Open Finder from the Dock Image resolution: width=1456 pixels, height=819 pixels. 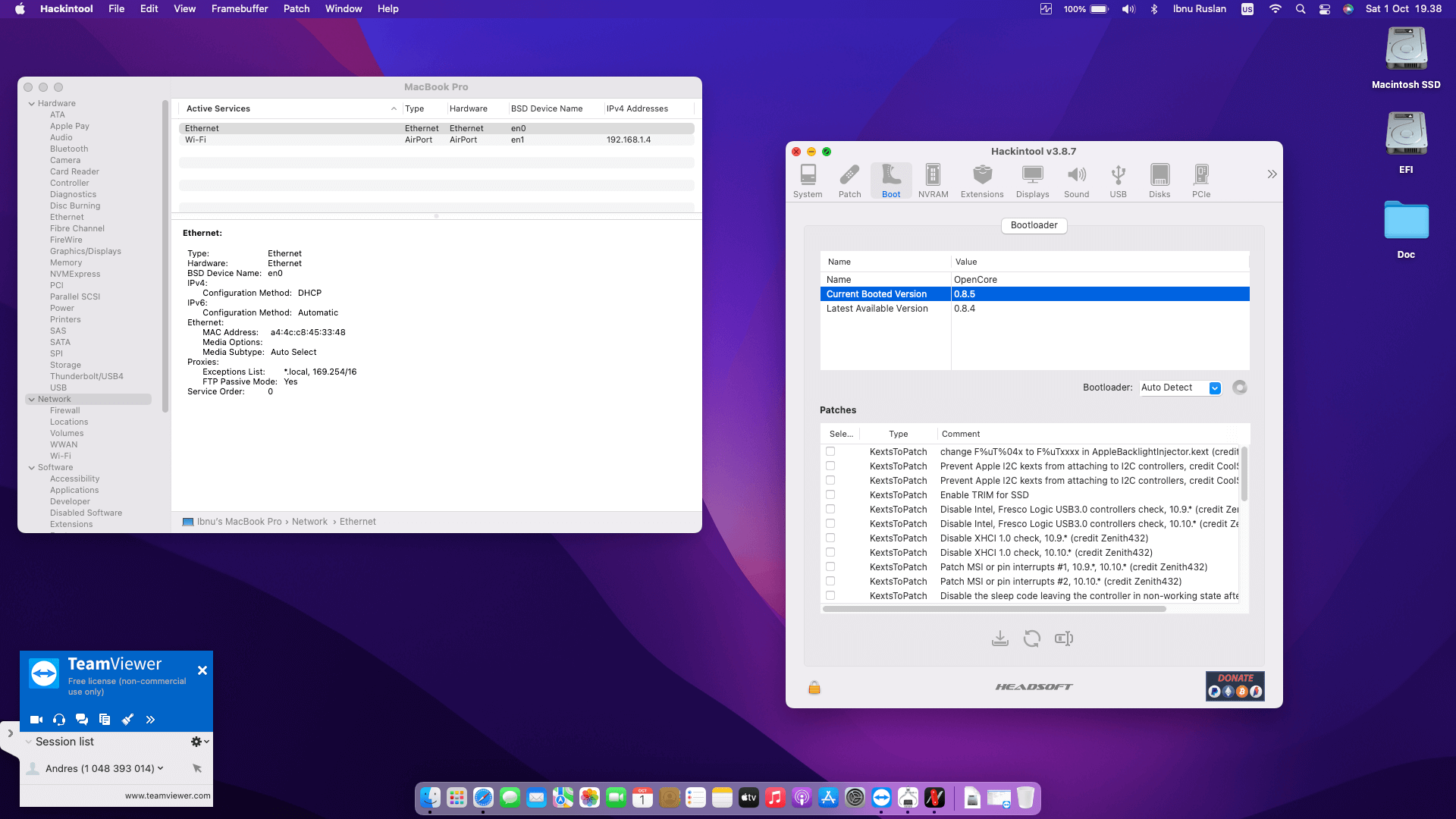430,798
